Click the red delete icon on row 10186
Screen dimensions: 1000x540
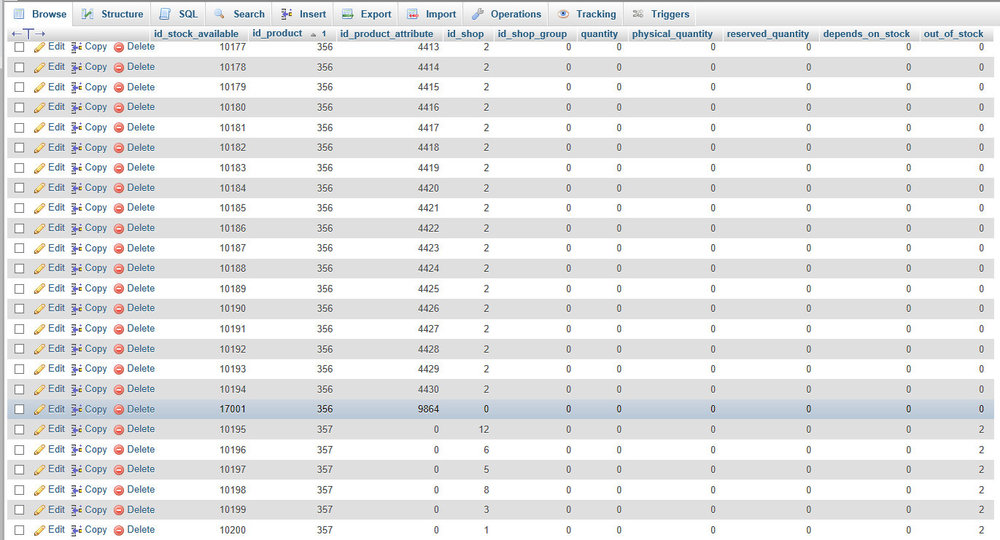(119, 228)
